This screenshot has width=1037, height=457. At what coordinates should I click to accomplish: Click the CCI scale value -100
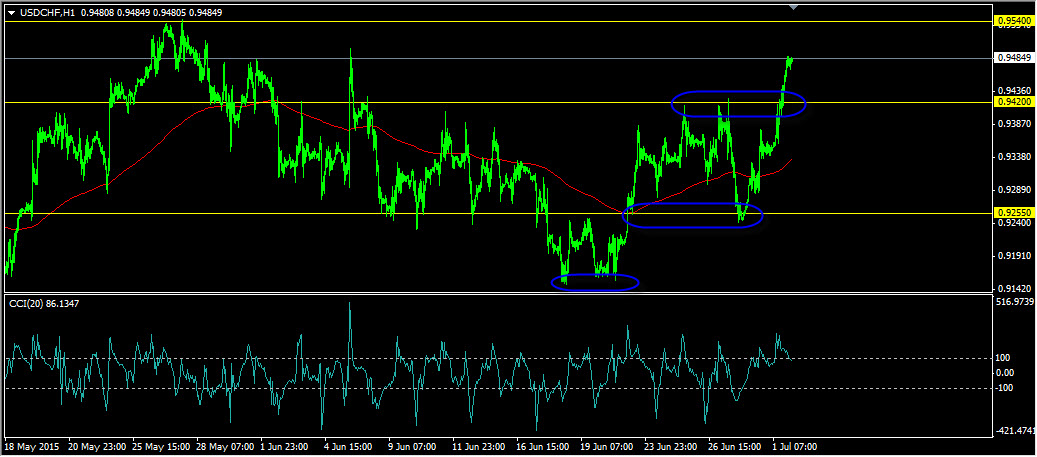click(1003, 388)
